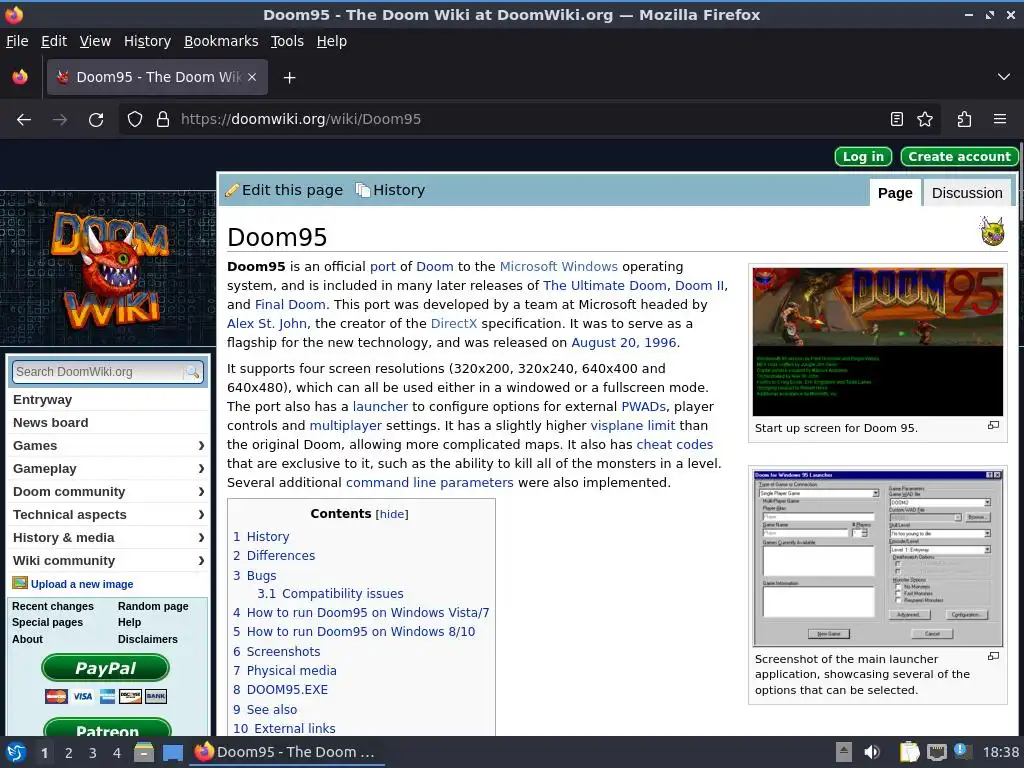The height and width of the screenshot is (768, 1024).
Task: Select the Doom95 Firefox taskbar entry
Action: tap(287, 752)
